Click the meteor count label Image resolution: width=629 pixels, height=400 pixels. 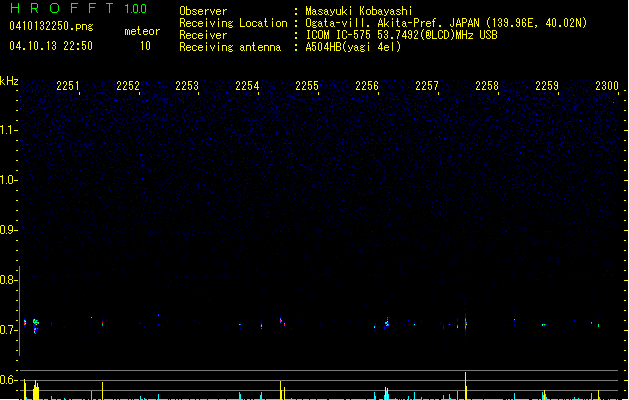click(x=142, y=31)
